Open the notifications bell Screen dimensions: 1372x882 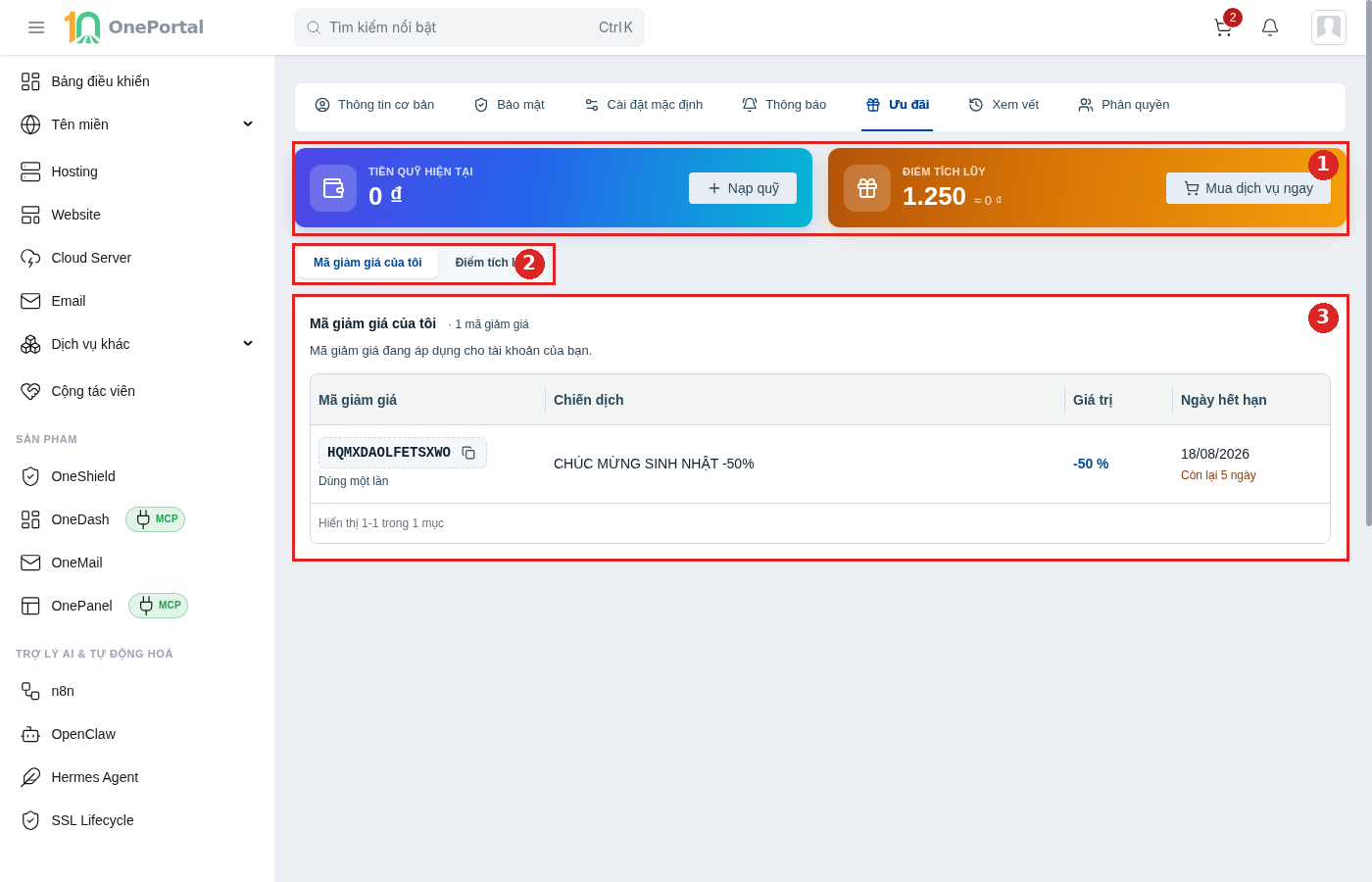(1270, 27)
